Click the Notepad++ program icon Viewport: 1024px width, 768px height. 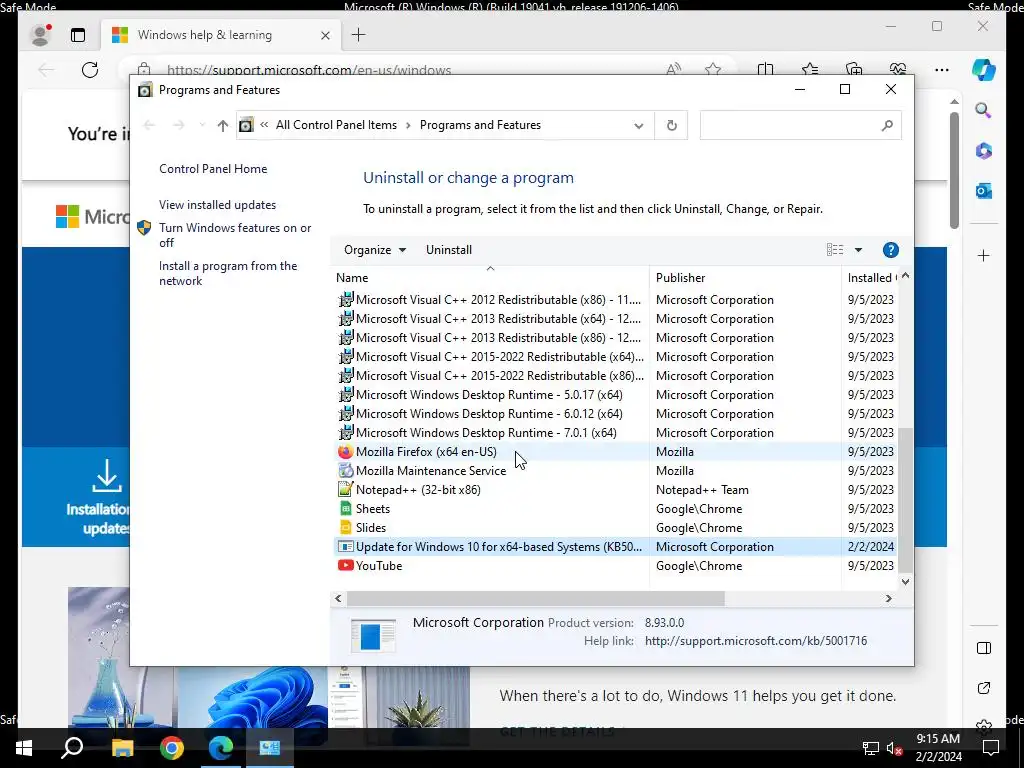click(345, 489)
